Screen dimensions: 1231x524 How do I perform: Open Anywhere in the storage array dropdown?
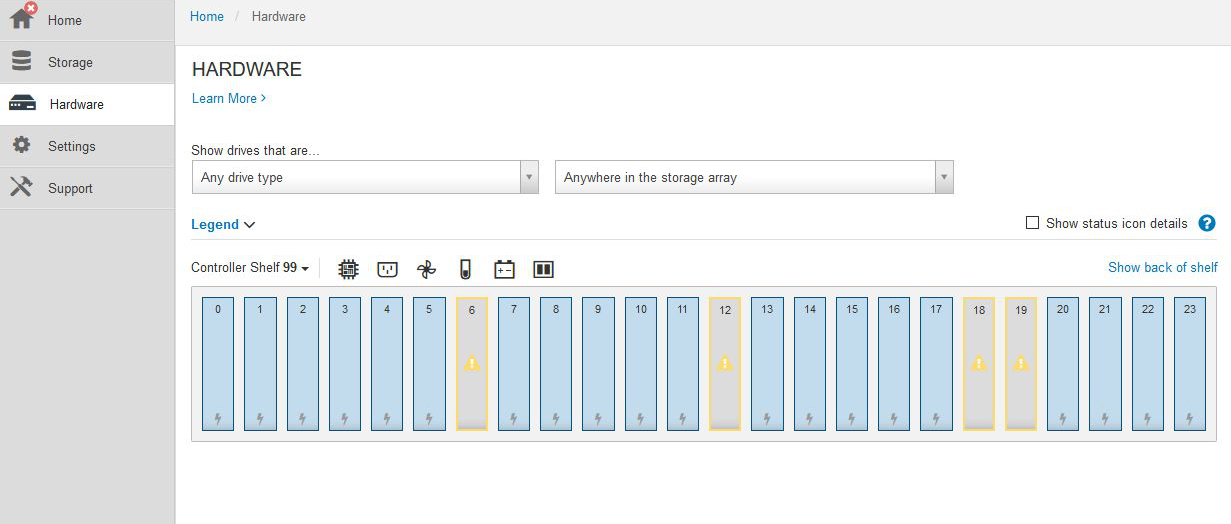point(754,177)
